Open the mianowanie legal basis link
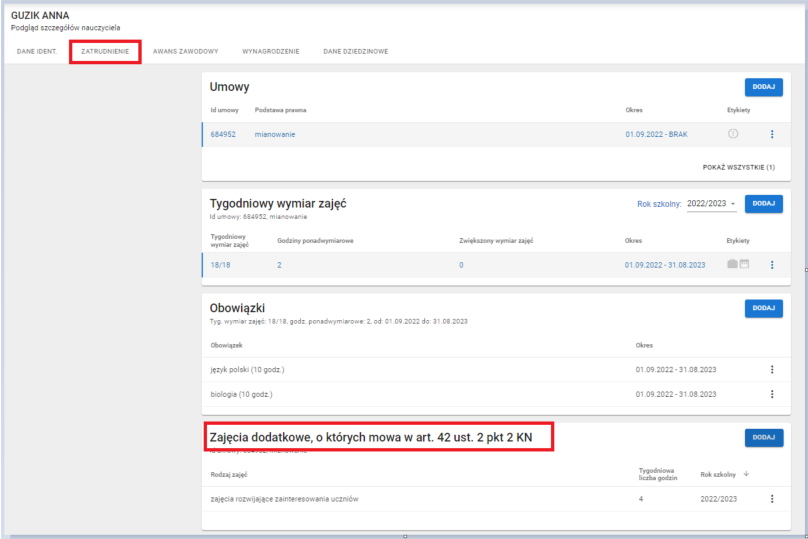 point(275,134)
